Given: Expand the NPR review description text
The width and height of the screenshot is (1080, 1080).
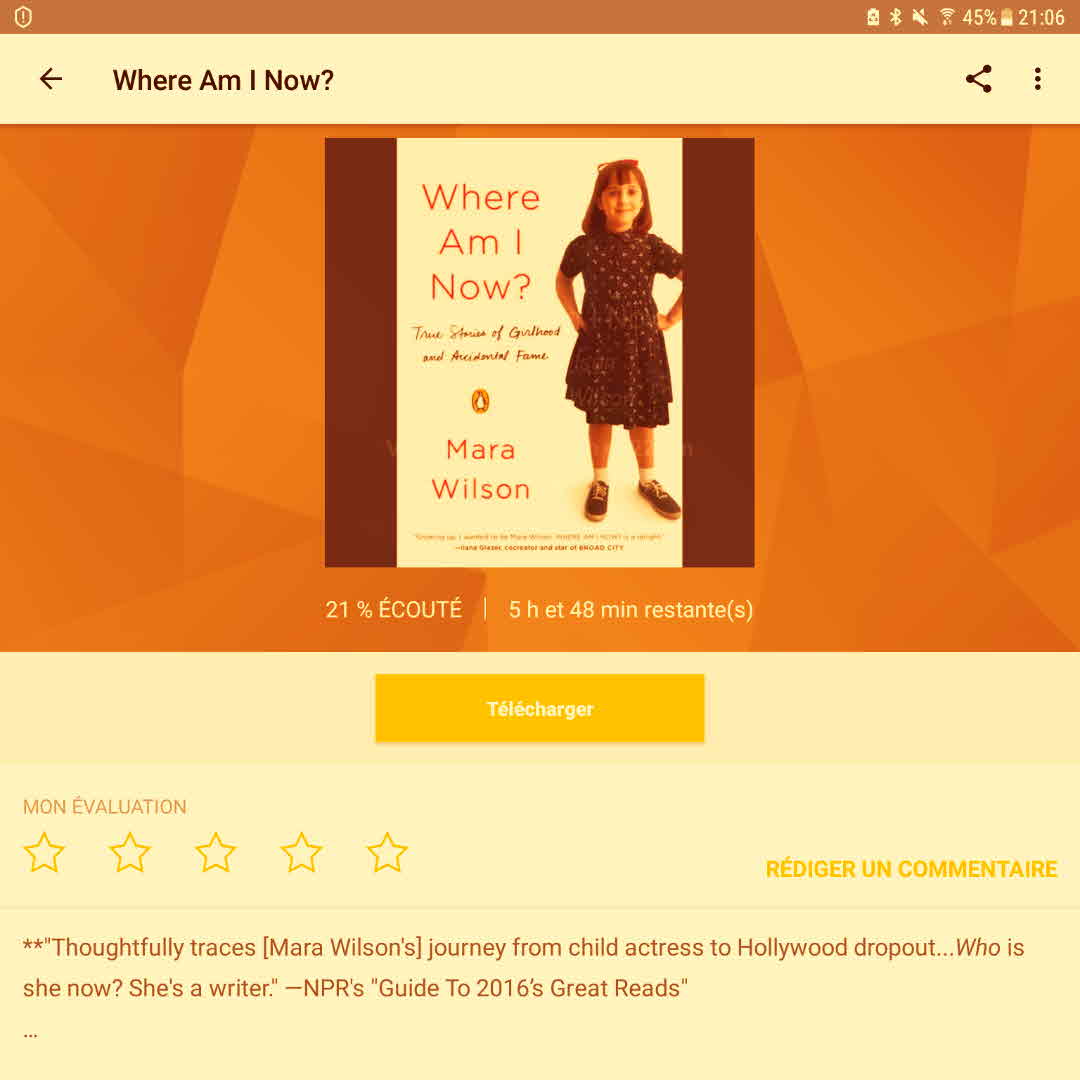Looking at the screenshot, I should click(523, 968).
